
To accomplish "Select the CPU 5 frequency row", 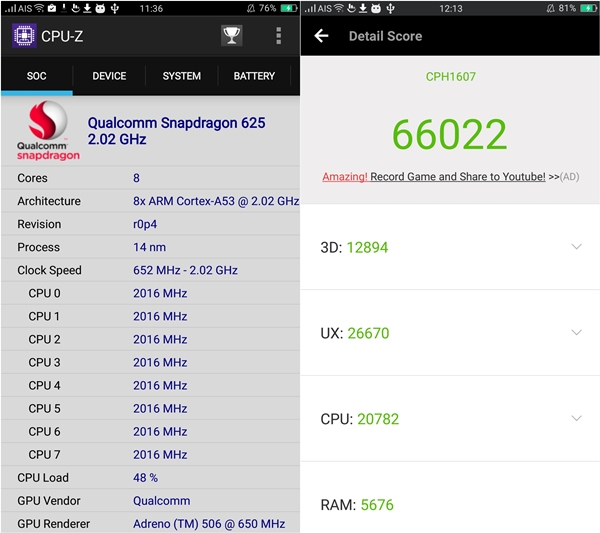I will coord(150,408).
